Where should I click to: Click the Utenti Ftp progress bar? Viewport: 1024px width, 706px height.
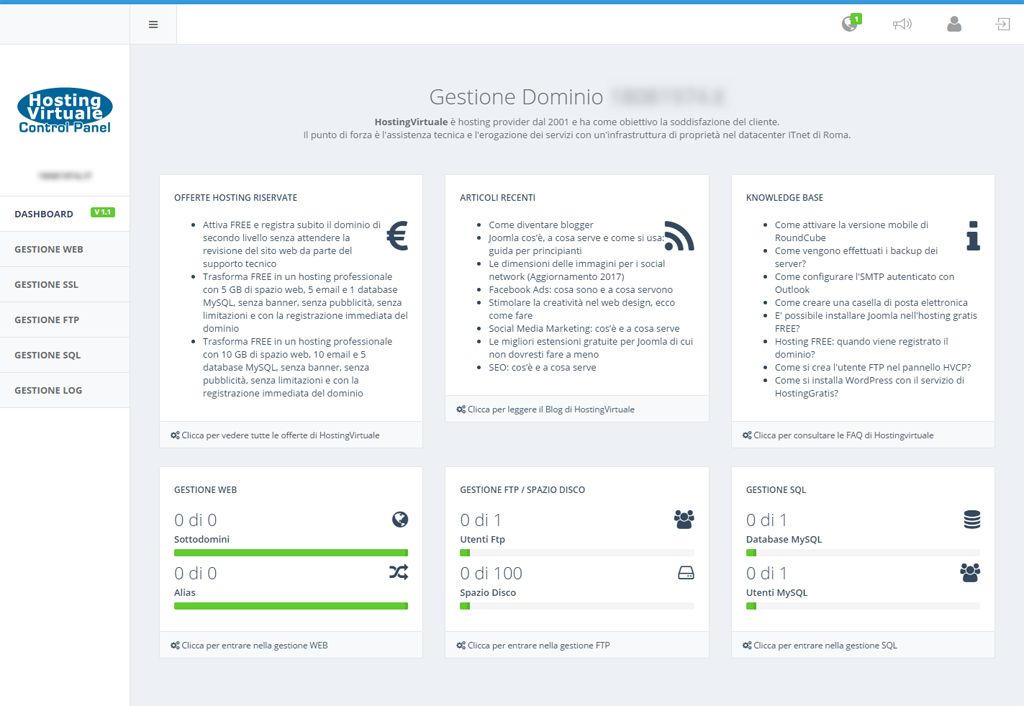coord(577,553)
